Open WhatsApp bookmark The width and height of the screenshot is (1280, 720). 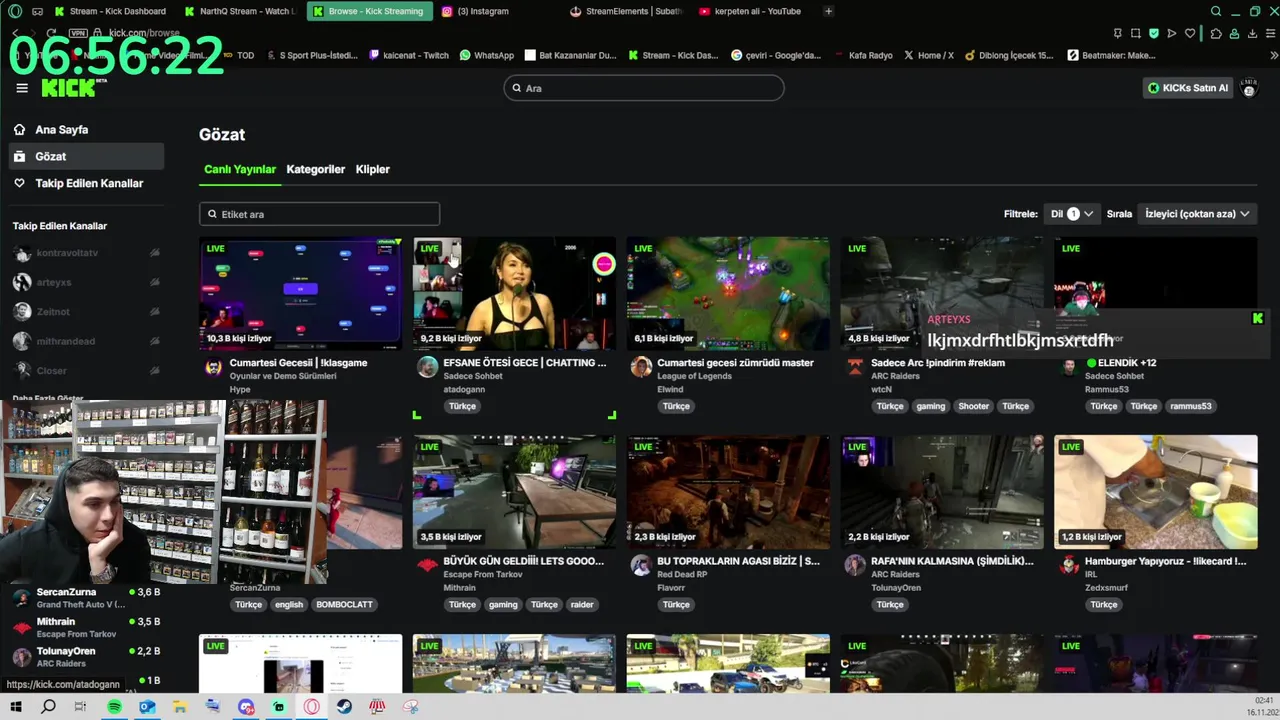487,55
